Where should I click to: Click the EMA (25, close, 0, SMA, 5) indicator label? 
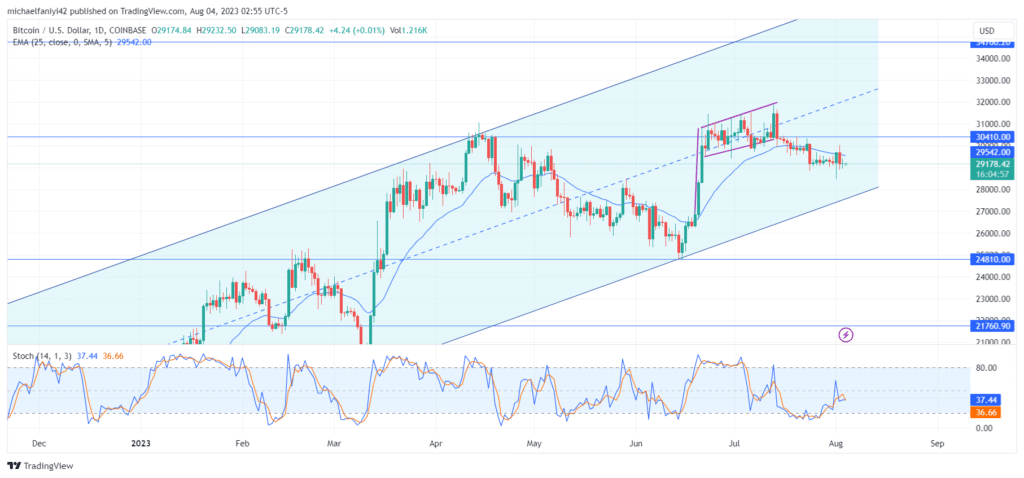tap(62, 42)
